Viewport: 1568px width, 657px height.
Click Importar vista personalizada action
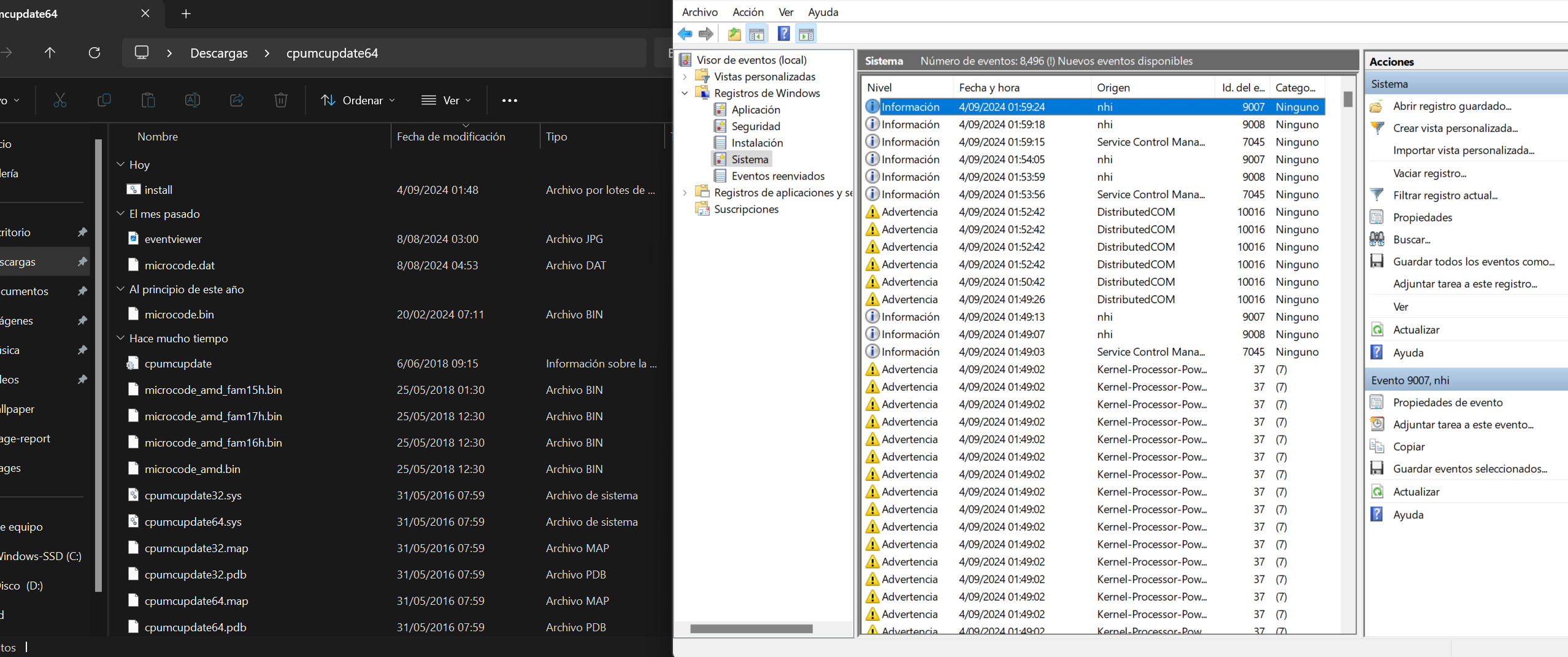(x=1464, y=150)
